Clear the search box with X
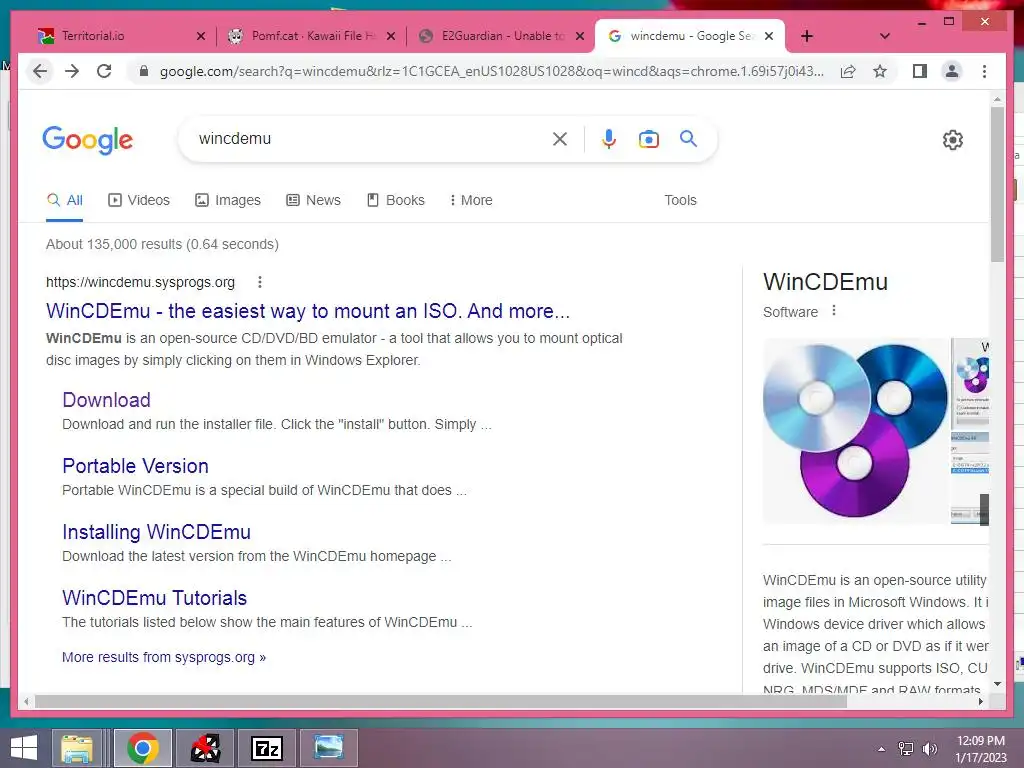The width and height of the screenshot is (1024, 768). 560,138
